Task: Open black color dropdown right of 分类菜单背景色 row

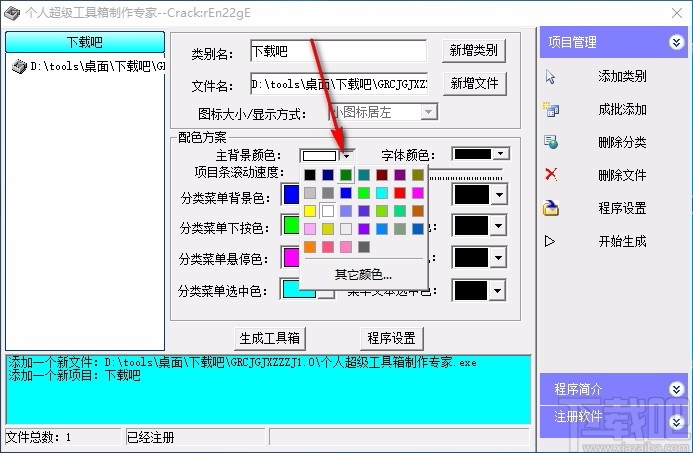Action: [x=499, y=194]
